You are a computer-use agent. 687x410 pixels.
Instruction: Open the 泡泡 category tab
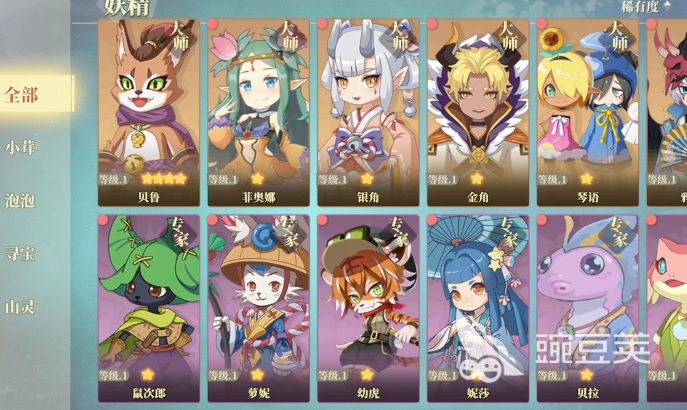[20, 201]
